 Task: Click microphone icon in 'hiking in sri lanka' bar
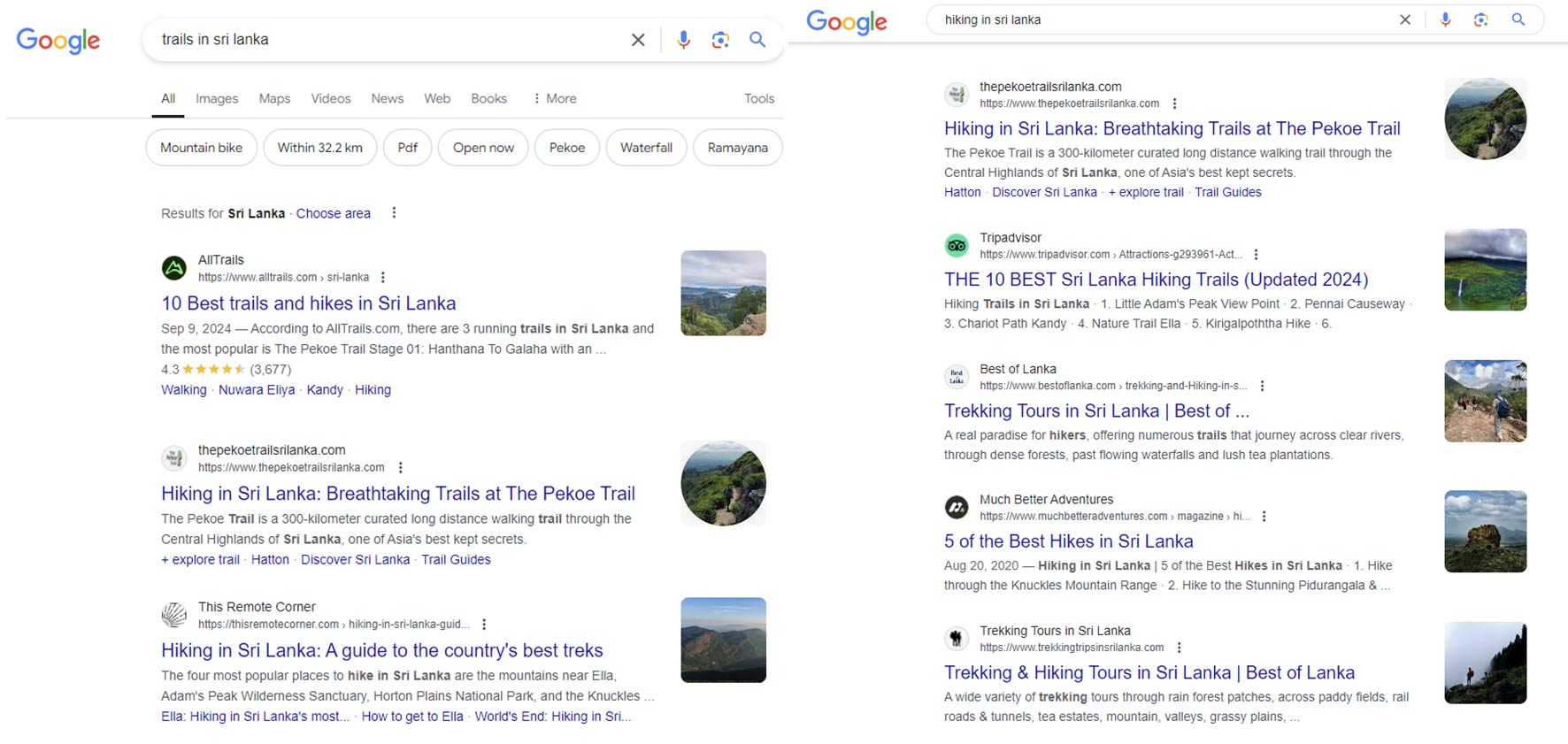click(1445, 19)
